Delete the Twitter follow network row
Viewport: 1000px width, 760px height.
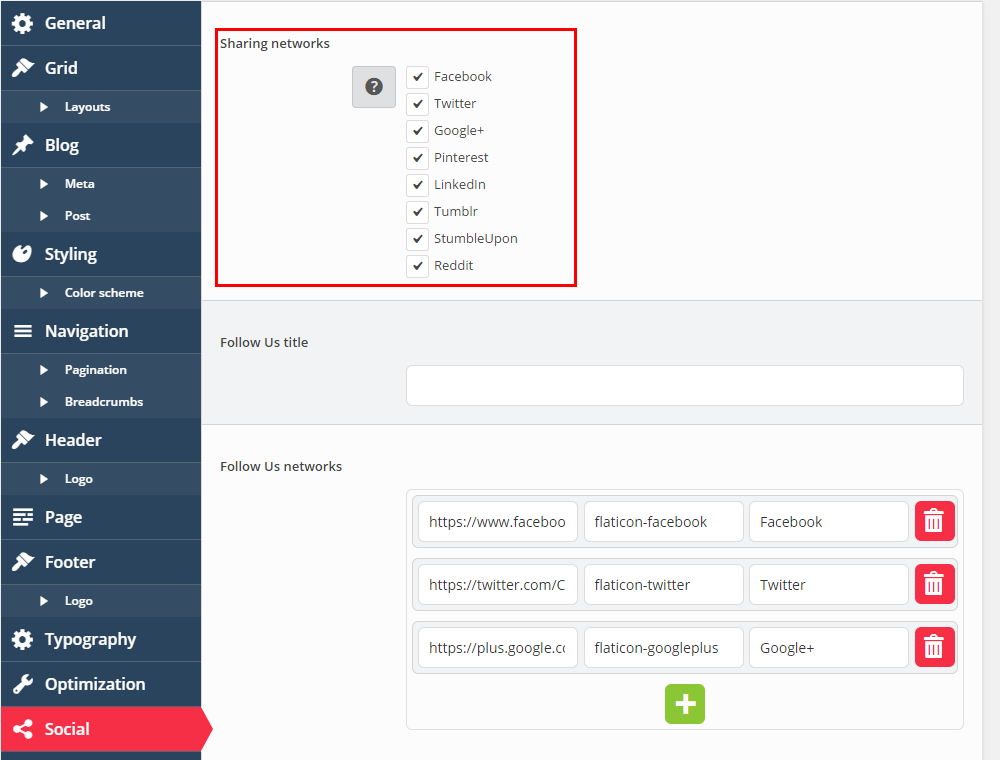point(934,584)
